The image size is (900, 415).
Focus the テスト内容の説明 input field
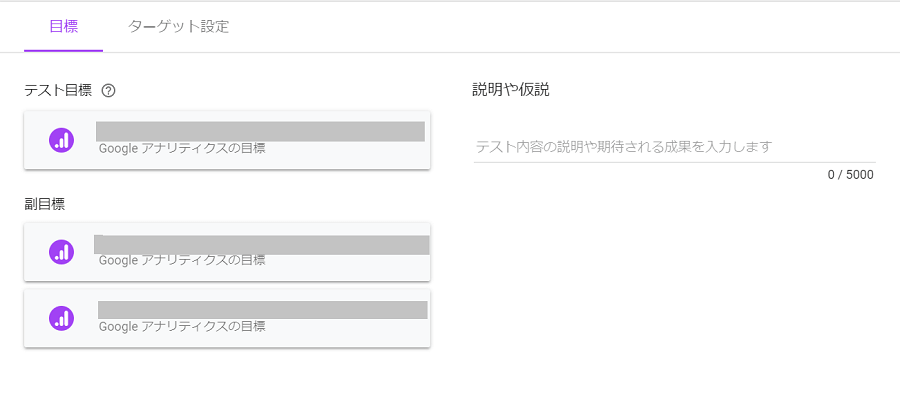pos(674,147)
